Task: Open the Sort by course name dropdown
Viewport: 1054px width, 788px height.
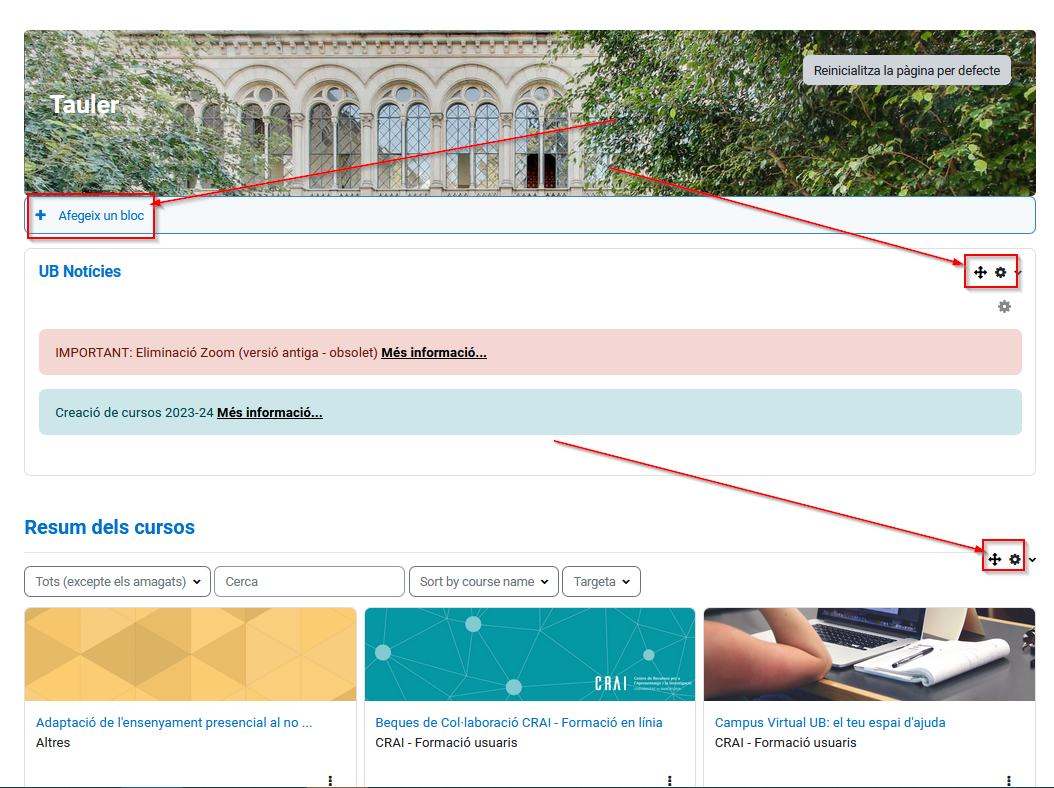Action: (484, 581)
